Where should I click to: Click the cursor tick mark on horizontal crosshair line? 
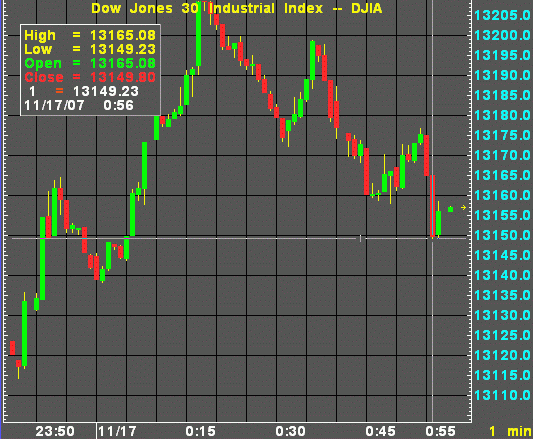(x=360, y=238)
